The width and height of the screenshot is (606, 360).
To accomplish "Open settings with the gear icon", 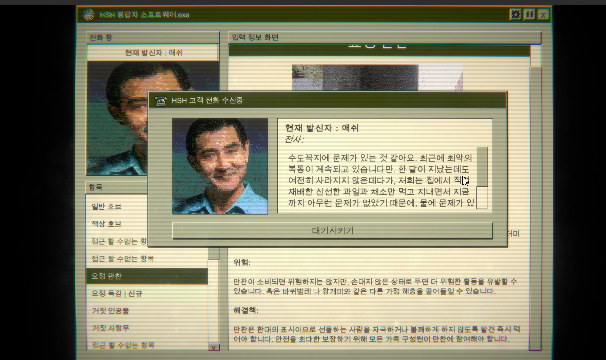I will coord(515,15).
